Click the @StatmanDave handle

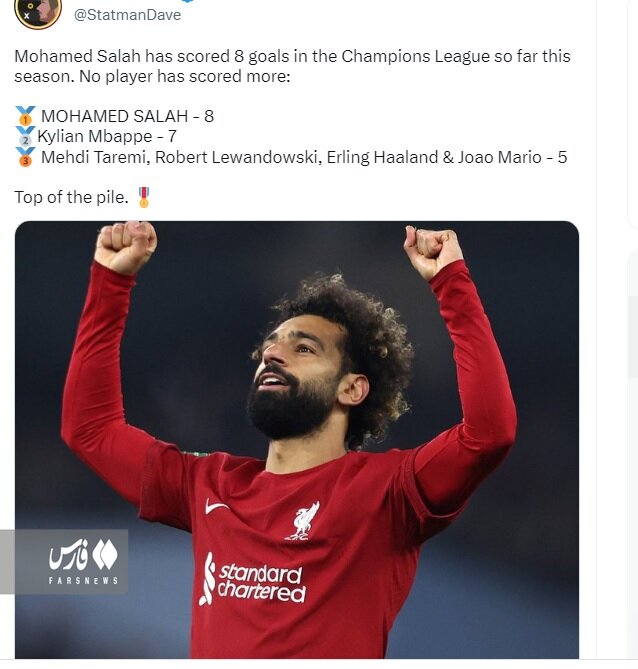tap(128, 15)
